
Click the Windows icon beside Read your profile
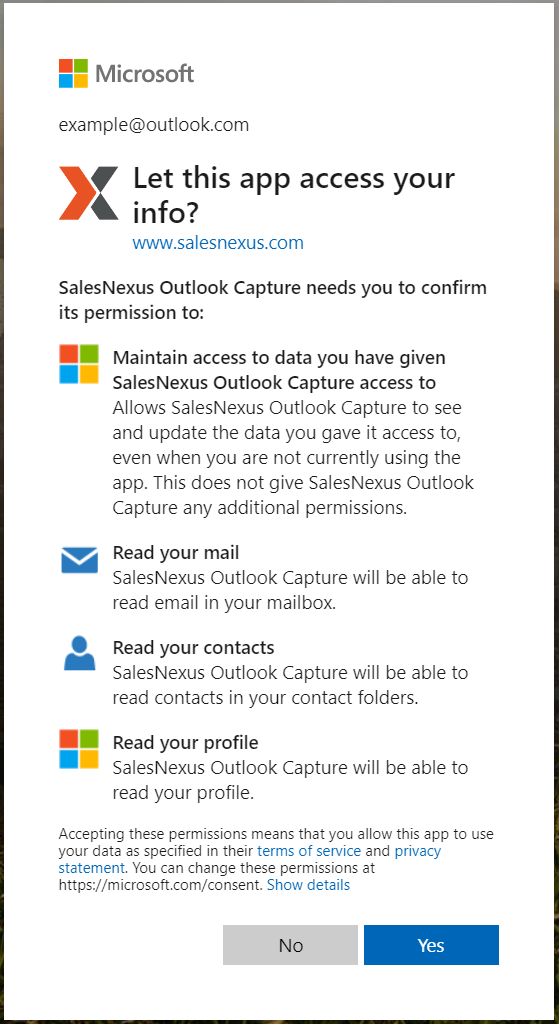pyautogui.click(x=79, y=749)
